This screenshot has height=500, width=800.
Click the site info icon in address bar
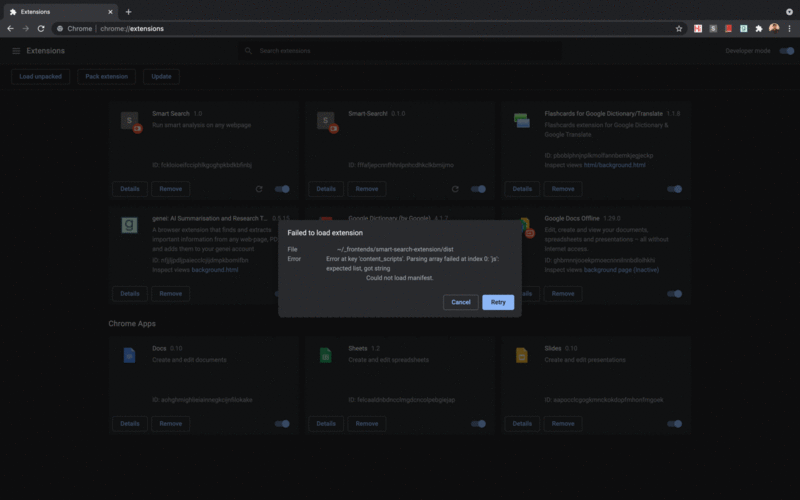click(60, 29)
